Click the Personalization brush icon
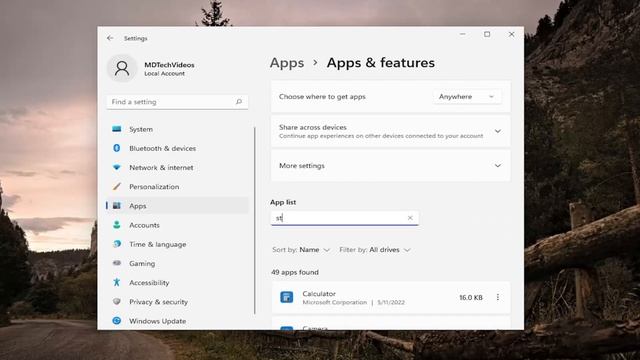 coord(117,187)
